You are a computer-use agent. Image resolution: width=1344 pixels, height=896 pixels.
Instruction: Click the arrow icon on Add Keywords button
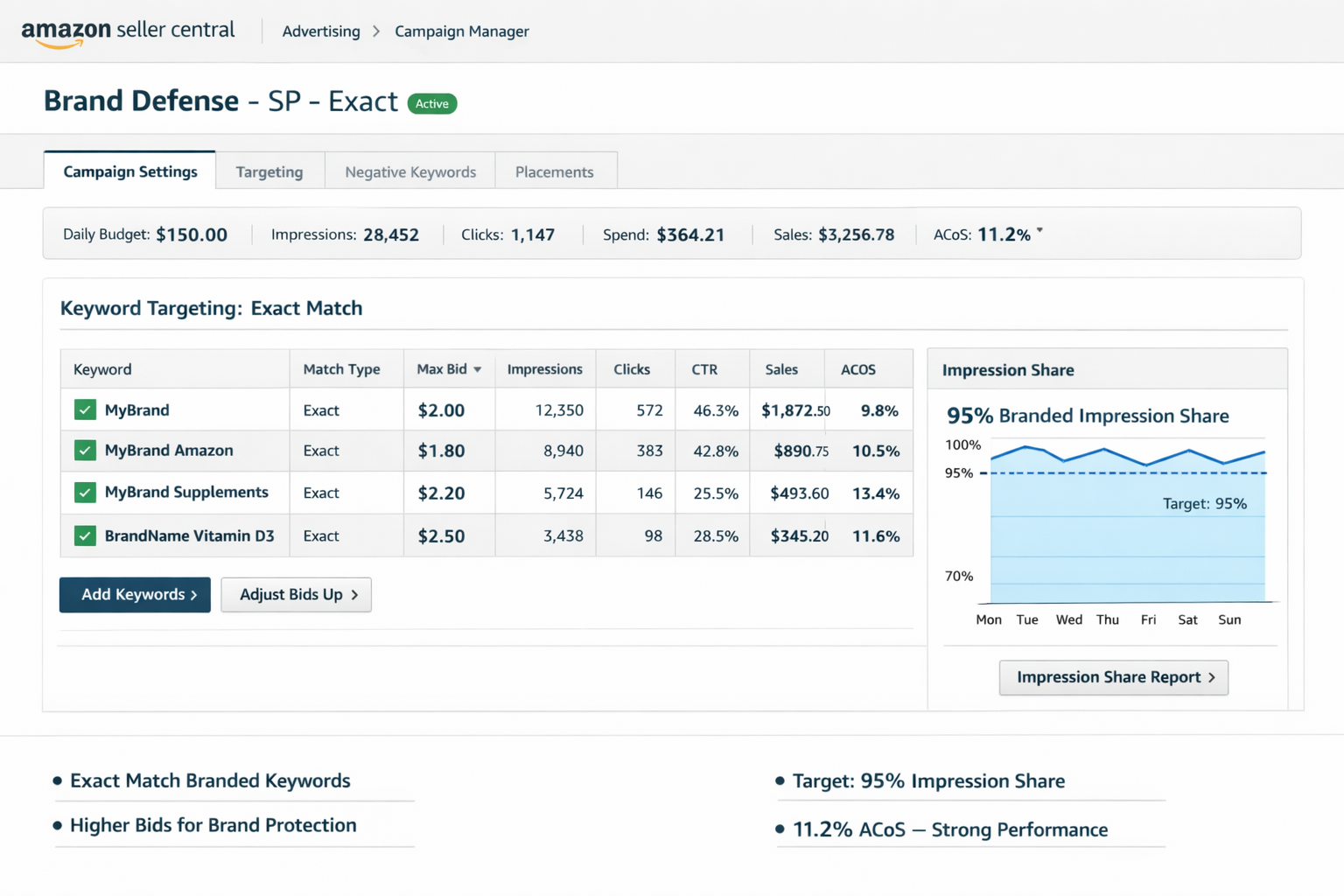tap(192, 595)
